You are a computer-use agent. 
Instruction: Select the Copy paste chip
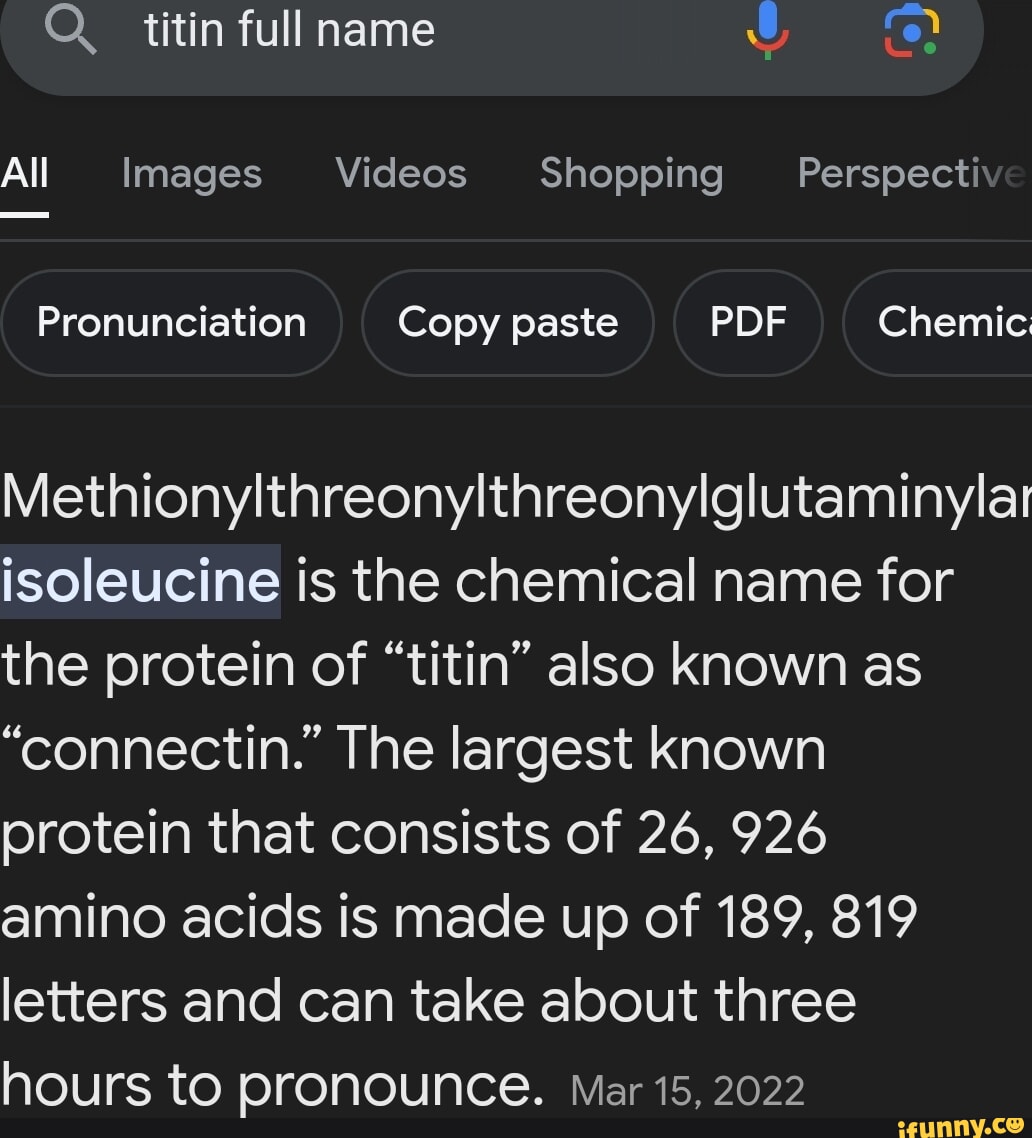pos(508,322)
